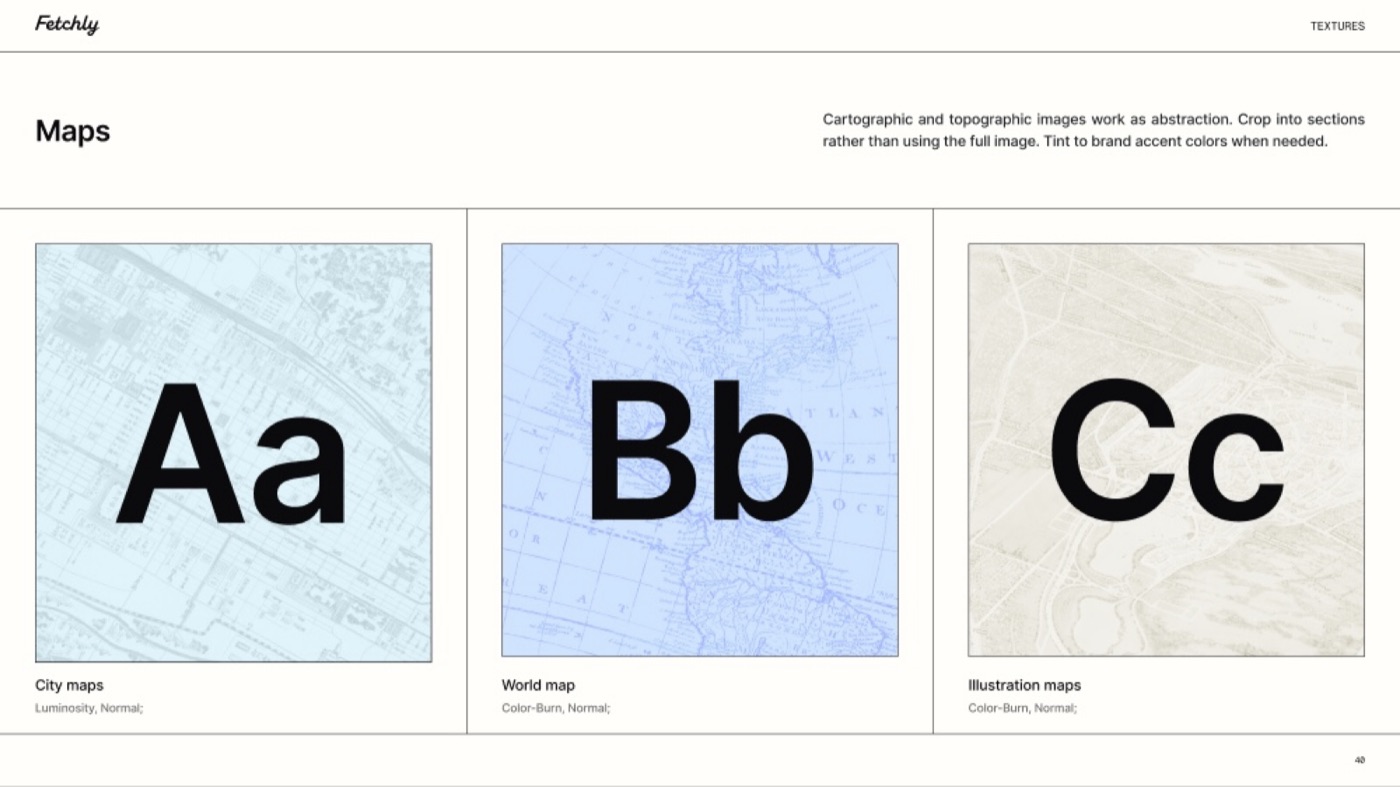Select the Illustration maps caption
The height and width of the screenshot is (787, 1400).
1024,685
